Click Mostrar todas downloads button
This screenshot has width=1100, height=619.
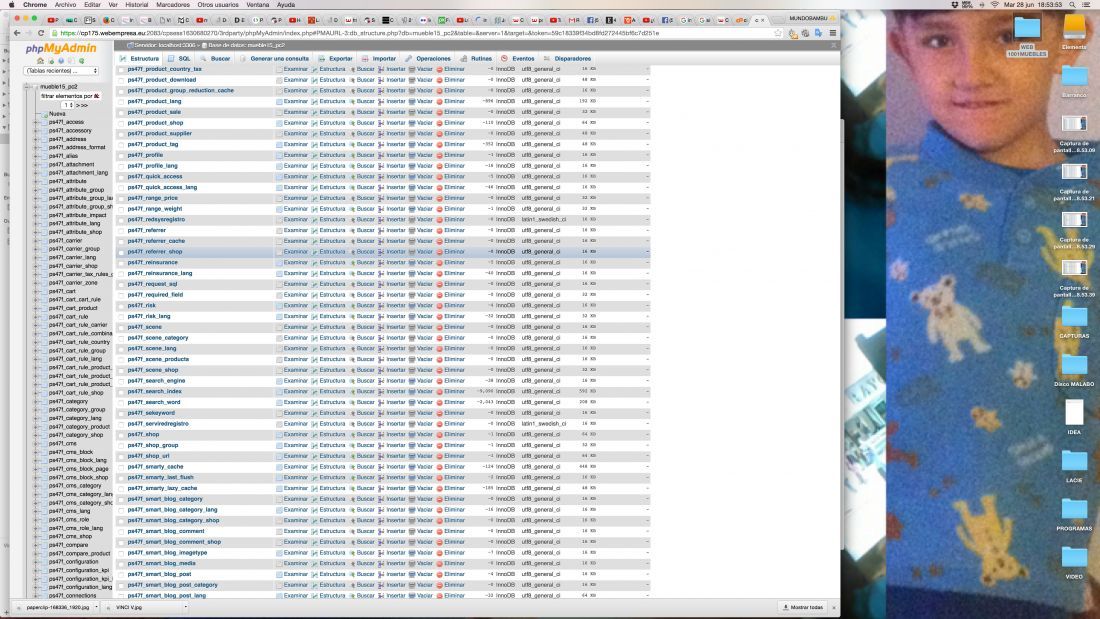(803, 607)
